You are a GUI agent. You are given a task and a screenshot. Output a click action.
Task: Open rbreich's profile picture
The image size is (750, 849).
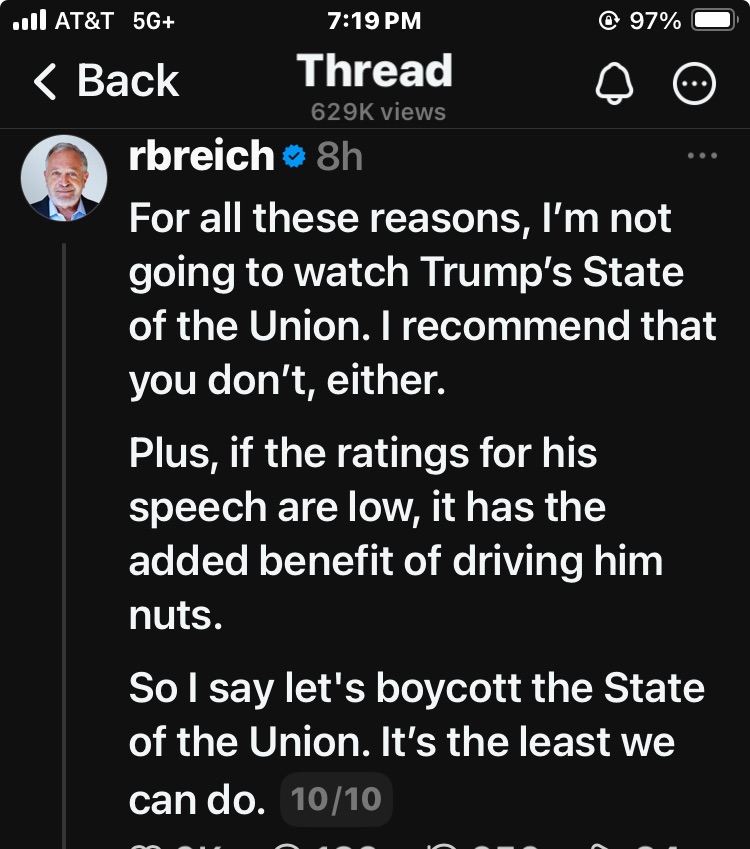pyautogui.click(x=64, y=178)
